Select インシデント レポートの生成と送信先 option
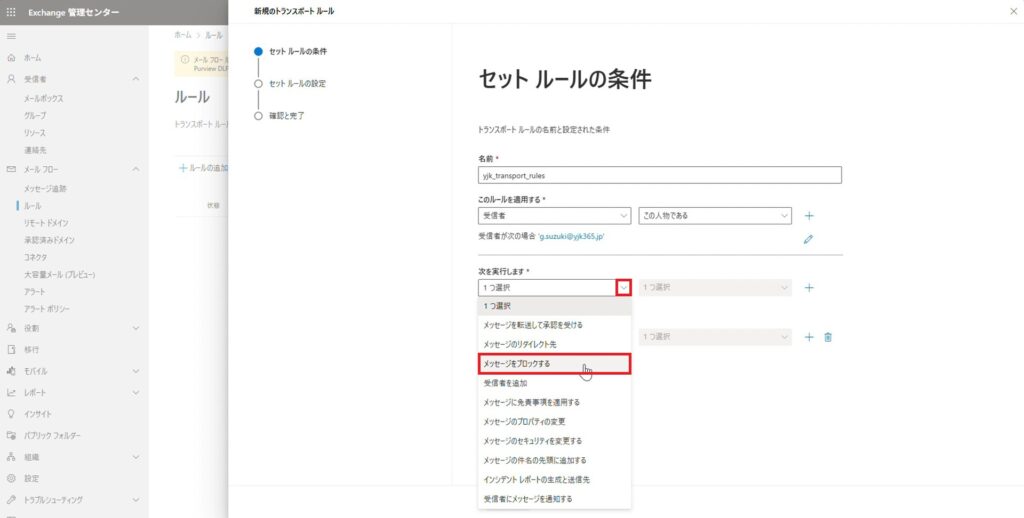Viewport: 1024px width, 518px height. tap(554, 479)
